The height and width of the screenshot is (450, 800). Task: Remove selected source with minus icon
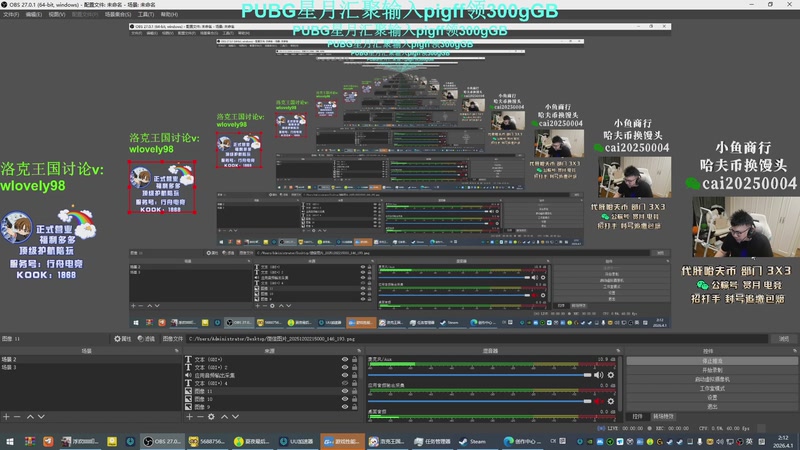[x=200, y=417]
